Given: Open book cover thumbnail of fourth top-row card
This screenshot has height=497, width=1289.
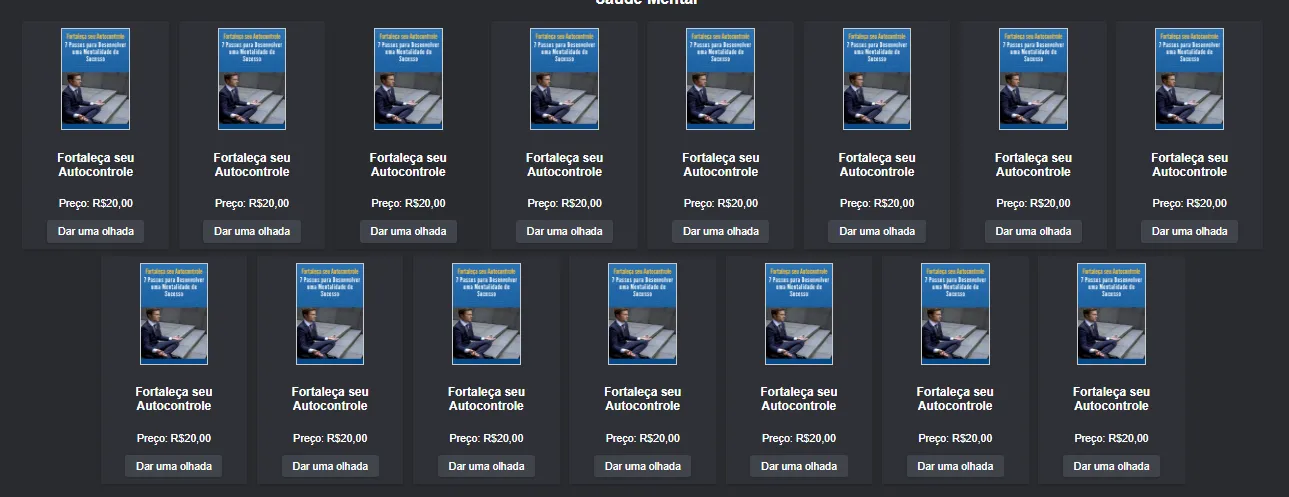Looking at the screenshot, I should click(564, 79).
